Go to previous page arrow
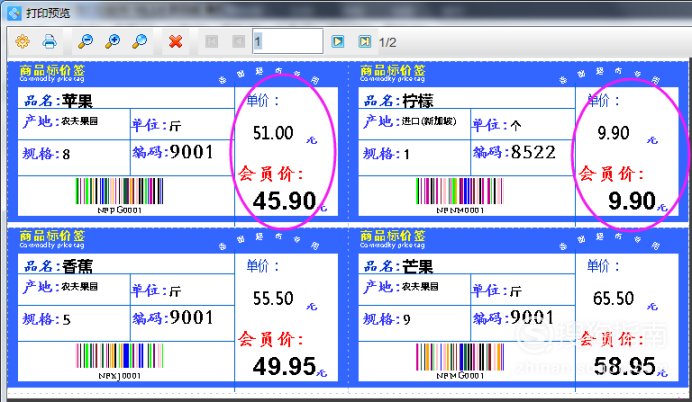This screenshot has height=402, width=692. (238, 42)
